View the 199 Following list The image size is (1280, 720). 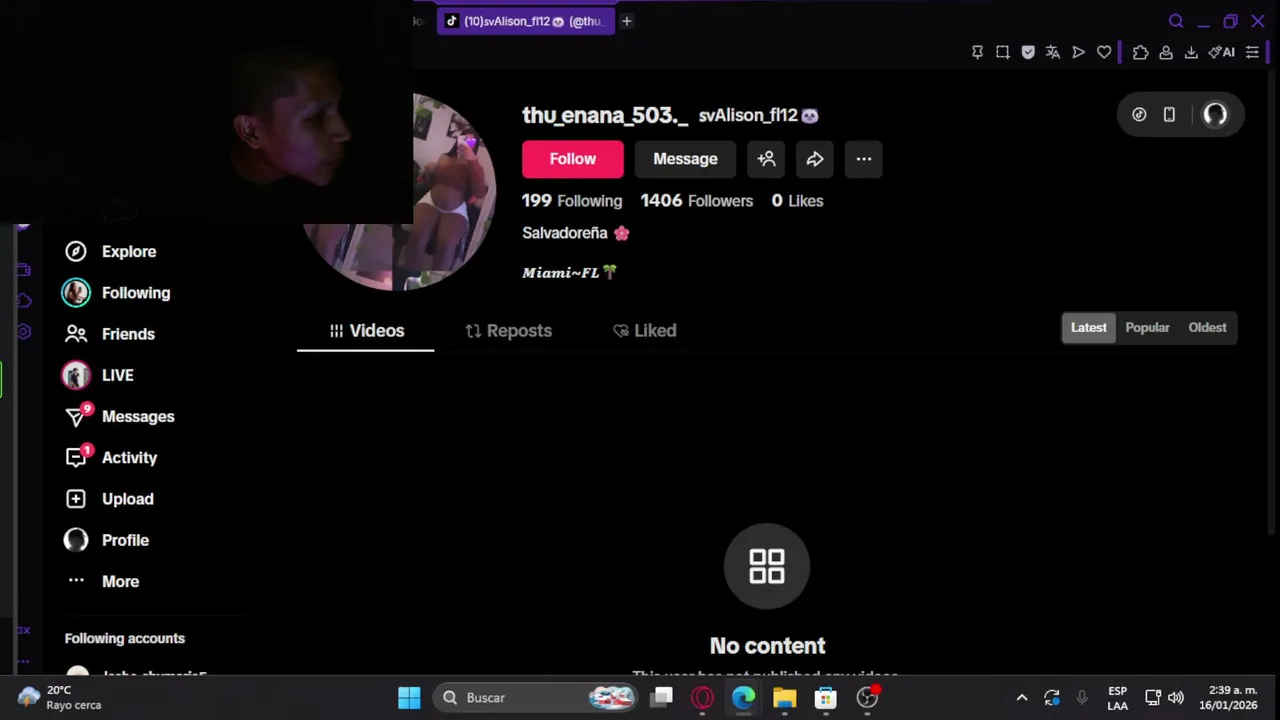[x=572, y=201]
